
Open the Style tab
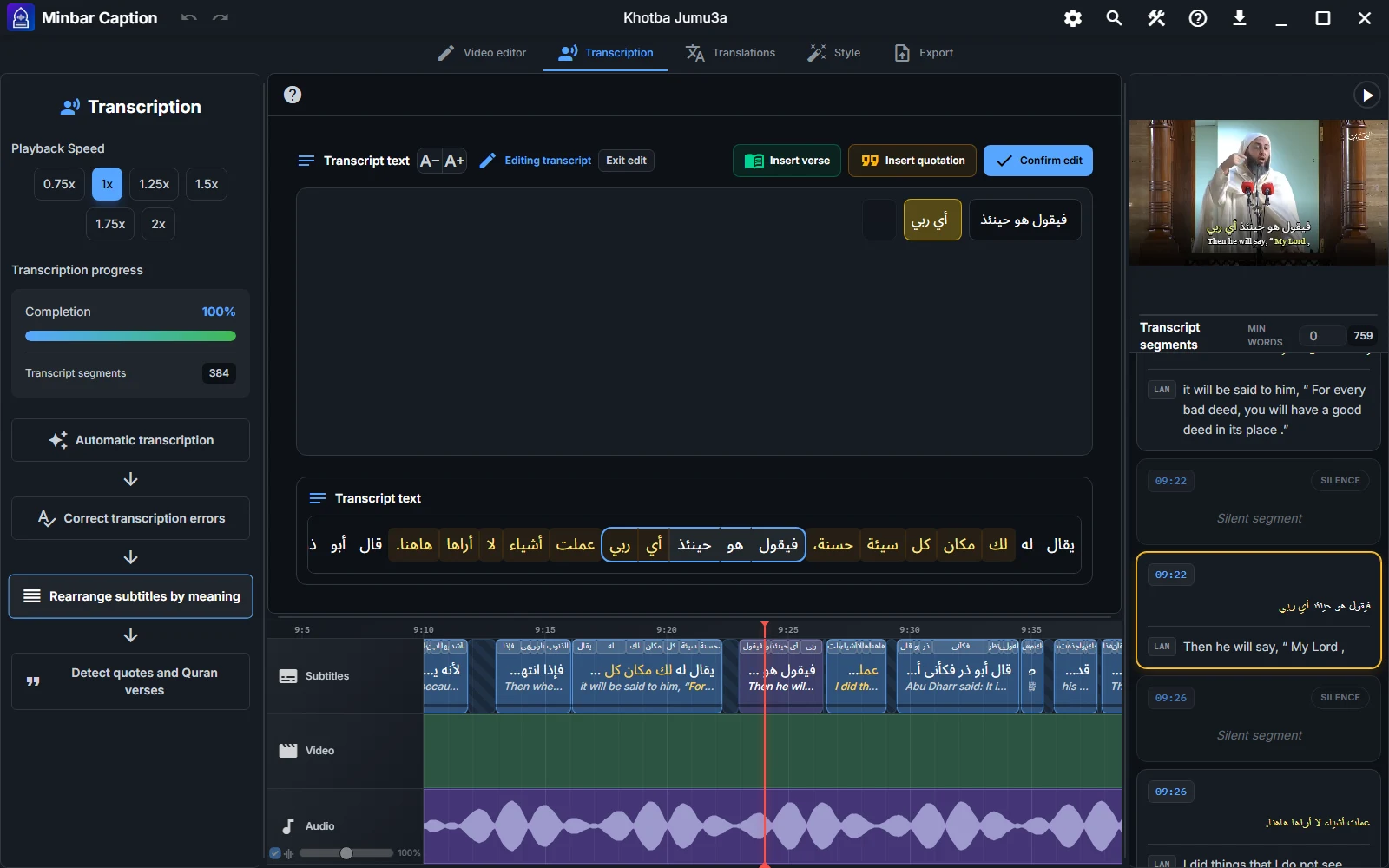(834, 53)
